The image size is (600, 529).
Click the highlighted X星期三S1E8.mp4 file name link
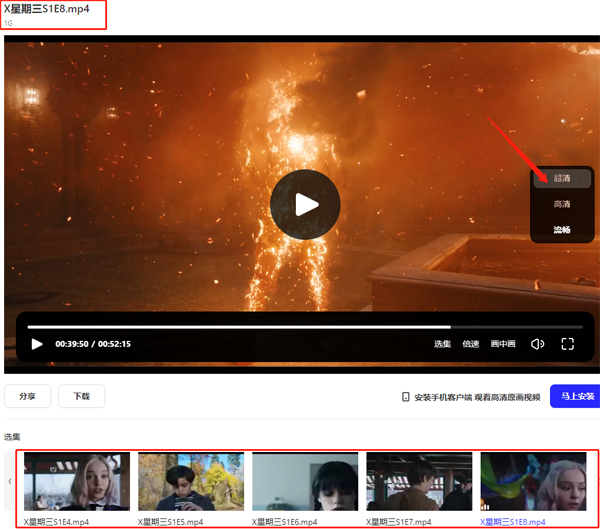tap(513, 522)
